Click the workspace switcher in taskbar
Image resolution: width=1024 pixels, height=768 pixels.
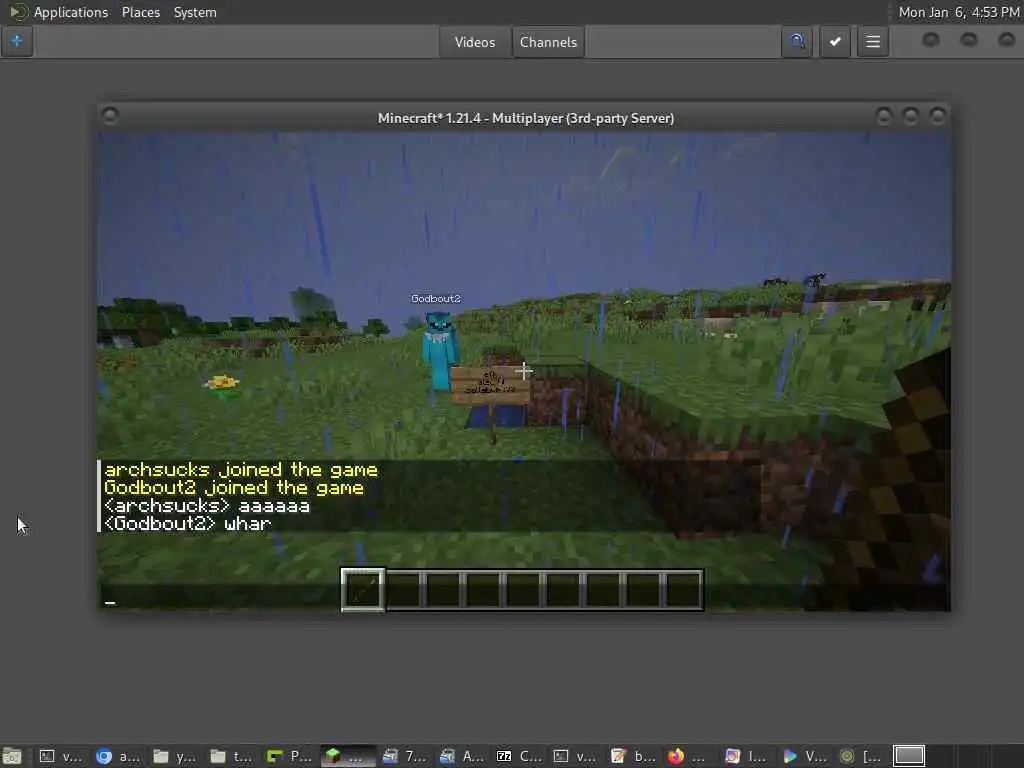tap(909, 756)
